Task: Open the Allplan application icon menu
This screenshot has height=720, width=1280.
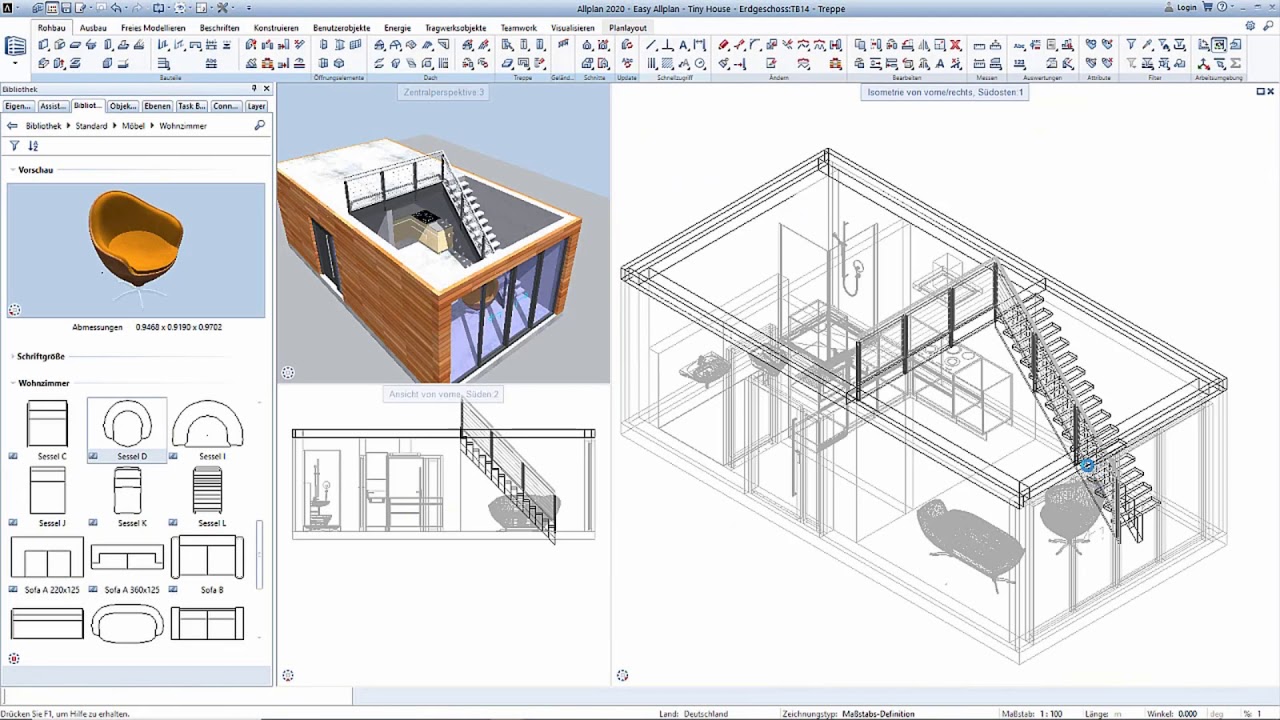Action: 8,8
